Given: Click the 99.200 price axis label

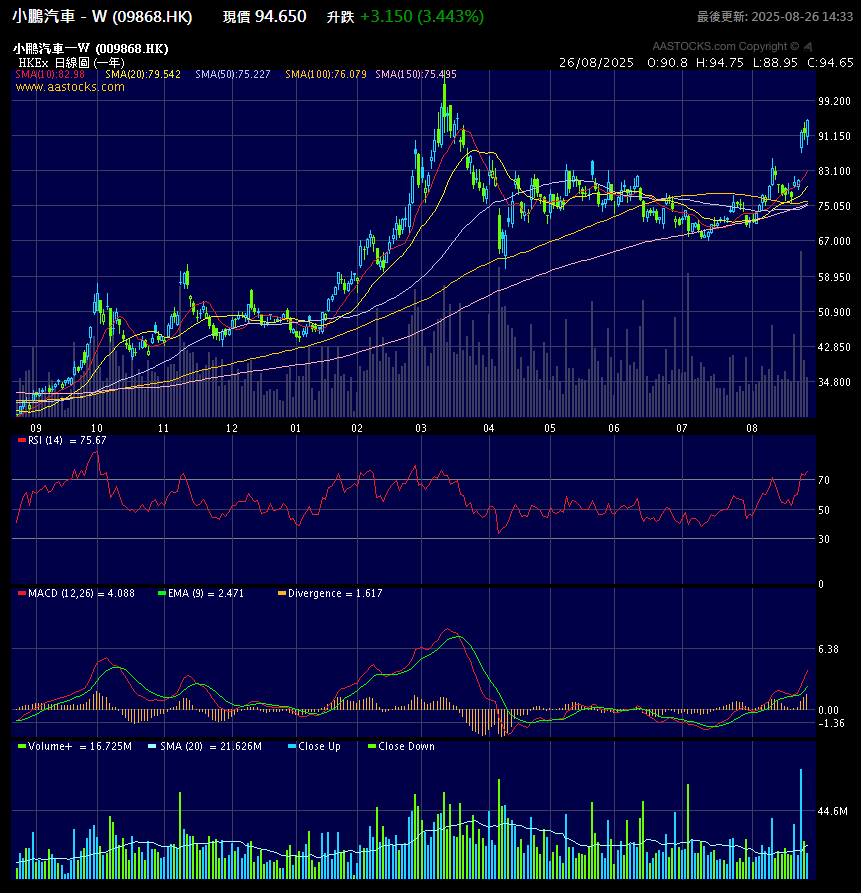Looking at the screenshot, I should [834, 101].
